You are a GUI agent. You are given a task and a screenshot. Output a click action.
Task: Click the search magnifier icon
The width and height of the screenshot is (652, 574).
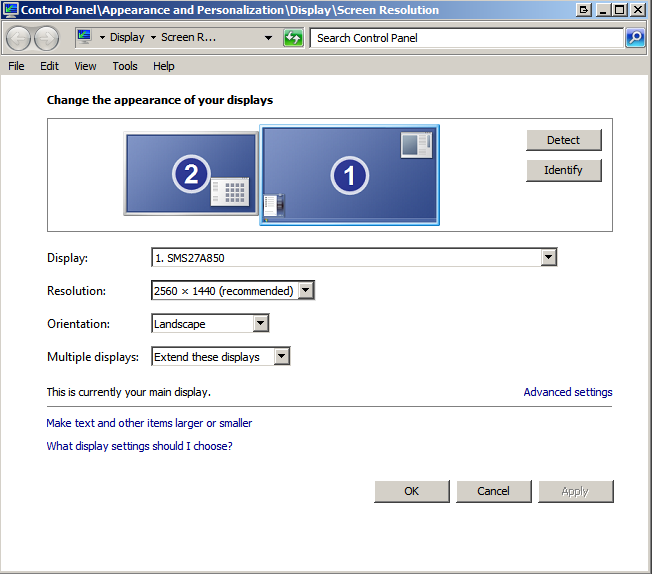635,38
